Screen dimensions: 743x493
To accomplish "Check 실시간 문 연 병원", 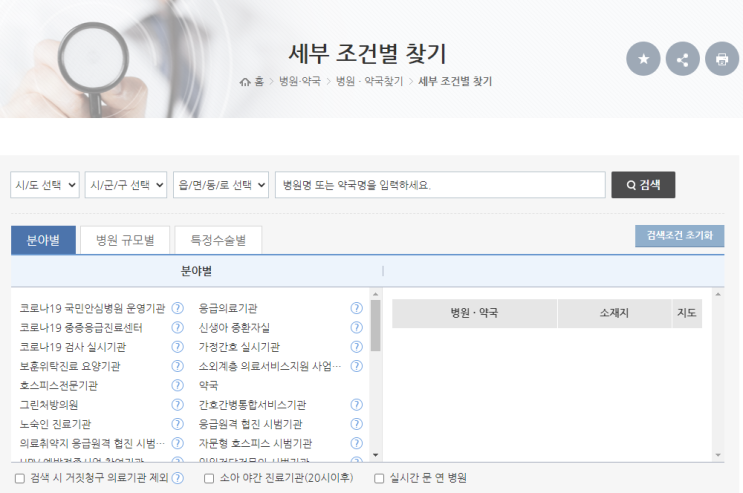I will coord(379,478).
